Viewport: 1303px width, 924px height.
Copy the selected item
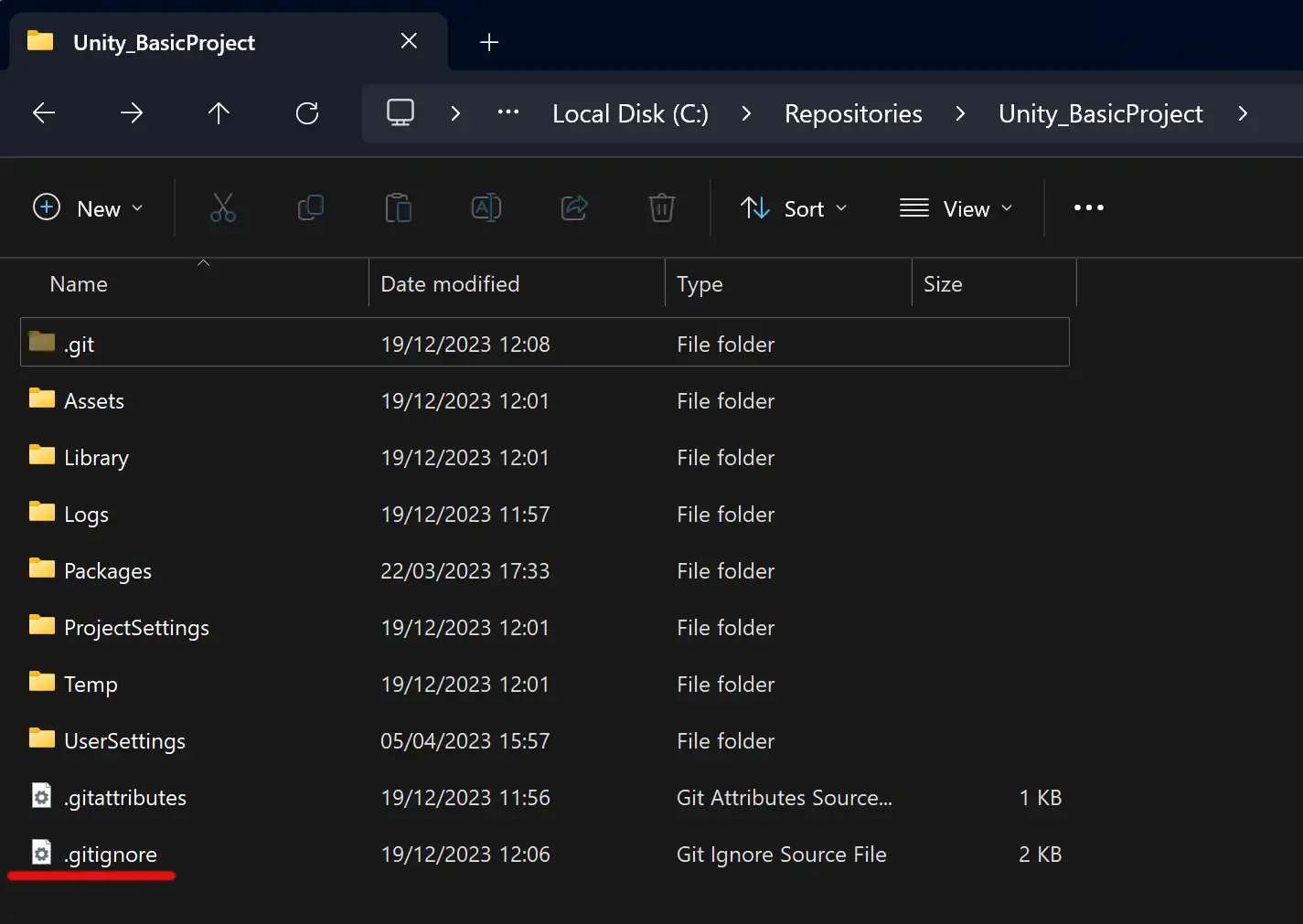[310, 207]
